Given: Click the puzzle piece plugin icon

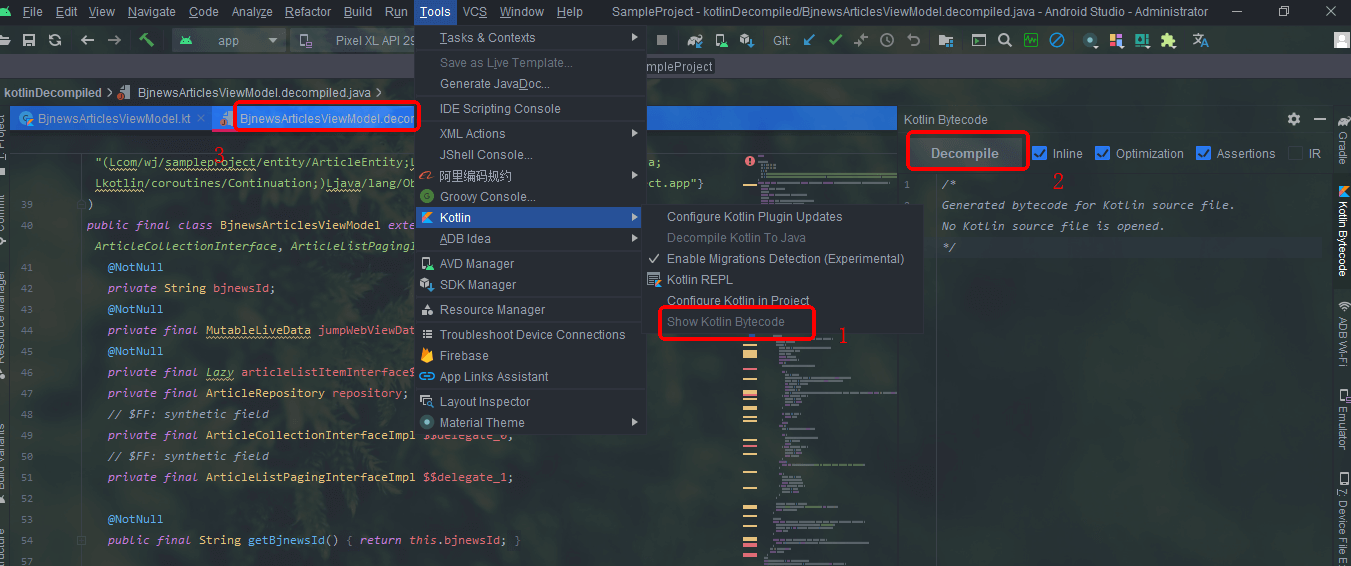Looking at the screenshot, I should 1168,41.
